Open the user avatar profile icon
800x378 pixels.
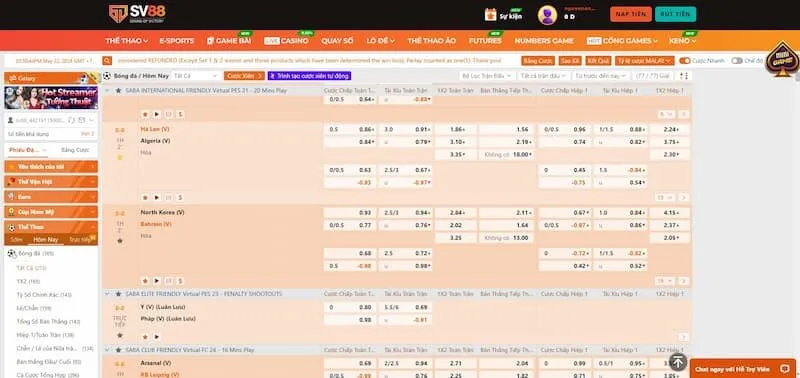click(x=547, y=15)
